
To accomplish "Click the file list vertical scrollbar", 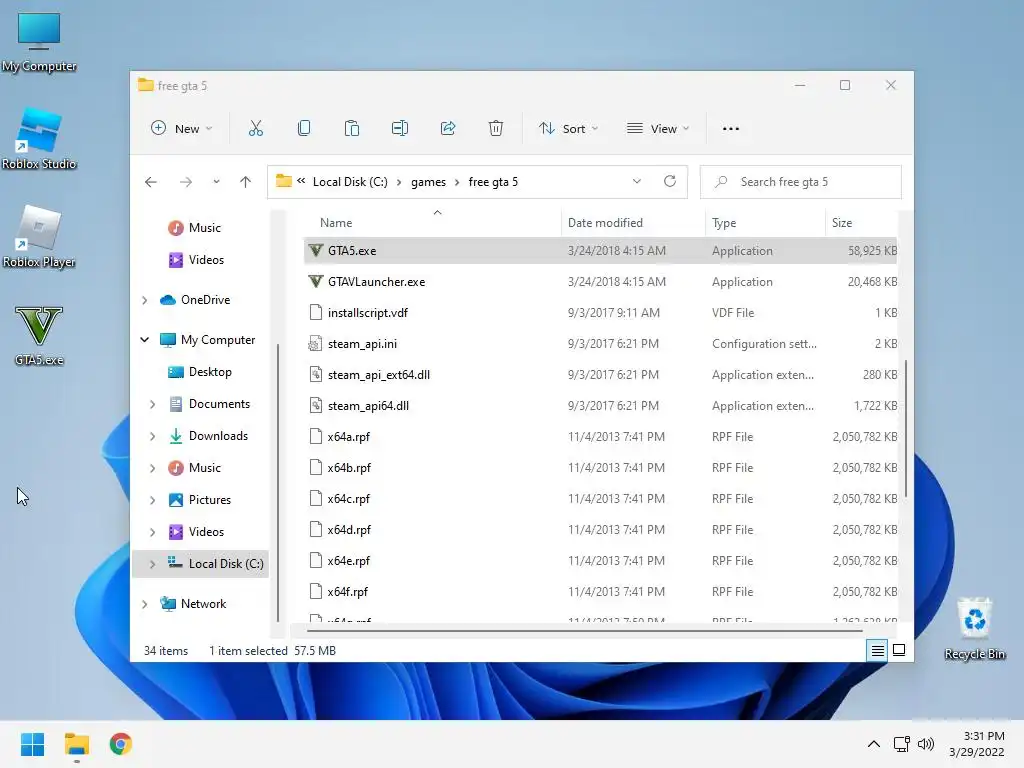I will pos(905,428).
